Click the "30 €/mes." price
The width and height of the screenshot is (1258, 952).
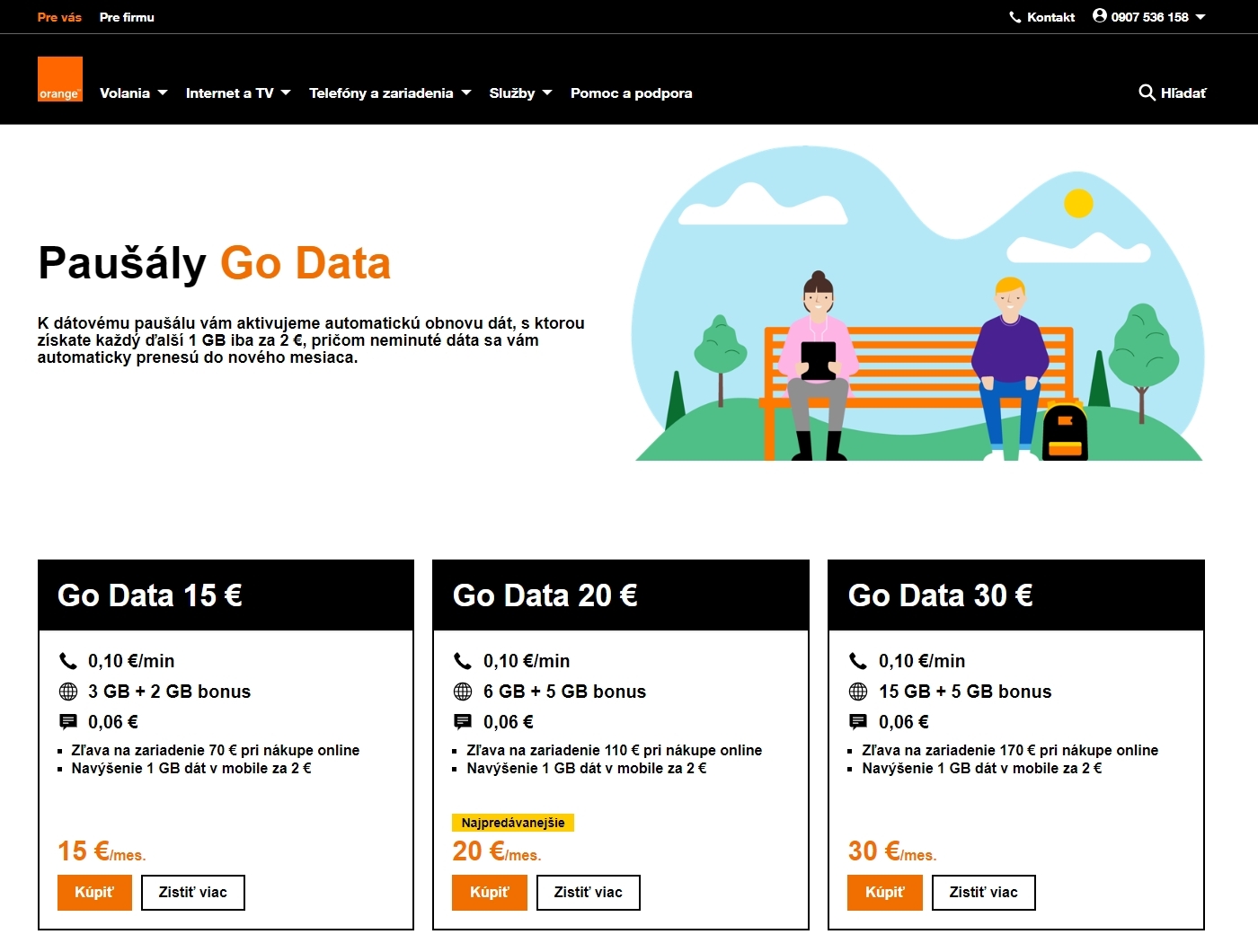(892, 851)
